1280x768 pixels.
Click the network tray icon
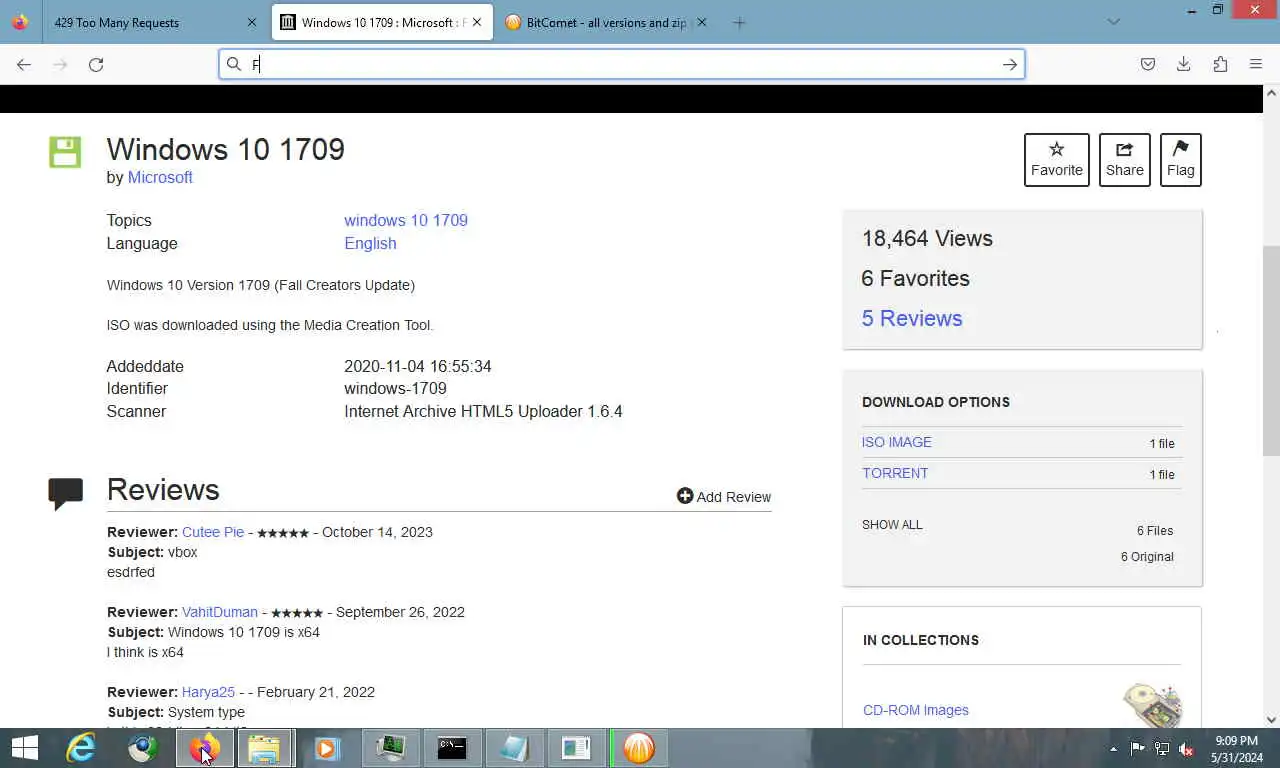[x=1162, y=749]
